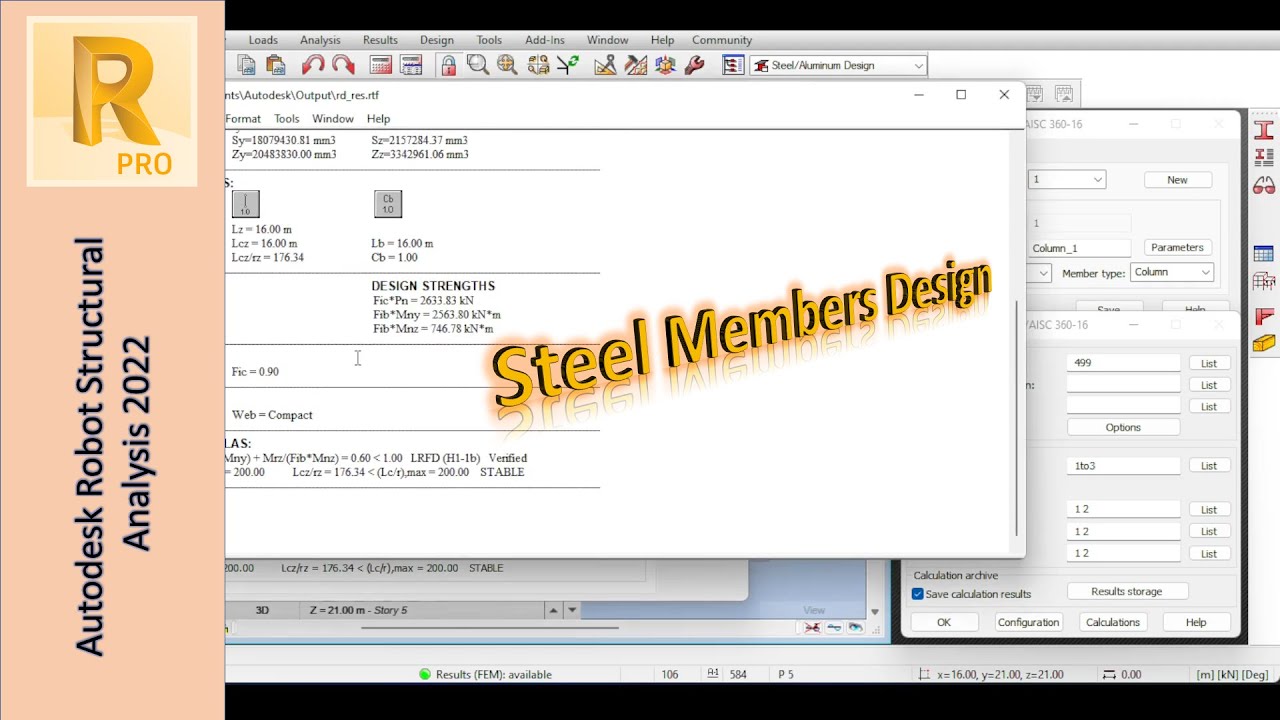Select the yellow 3D bar icon
This screenshot has height=720, width=1280.
[1264, 343]
